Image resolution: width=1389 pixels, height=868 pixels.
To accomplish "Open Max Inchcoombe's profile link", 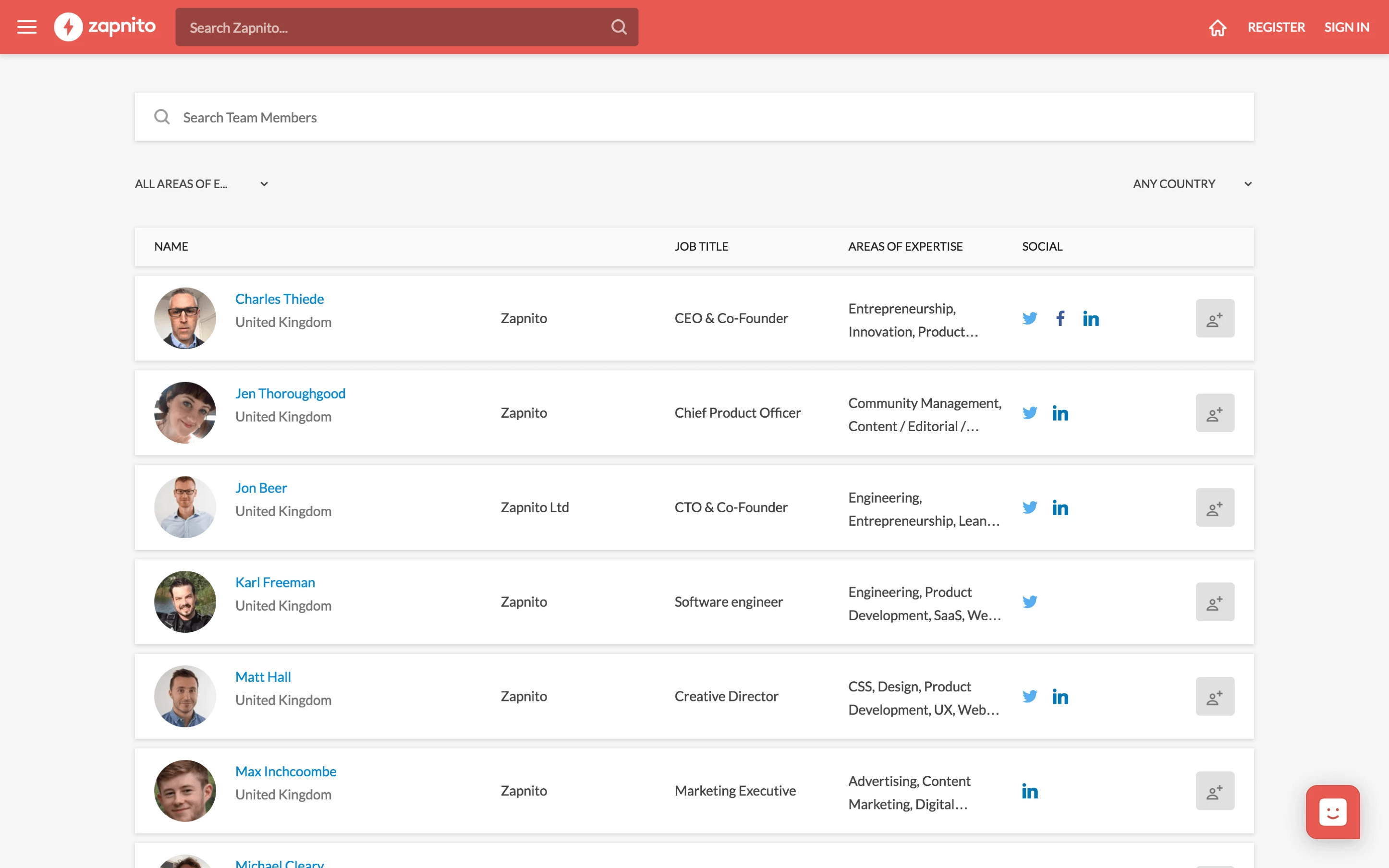I will 285,772.
